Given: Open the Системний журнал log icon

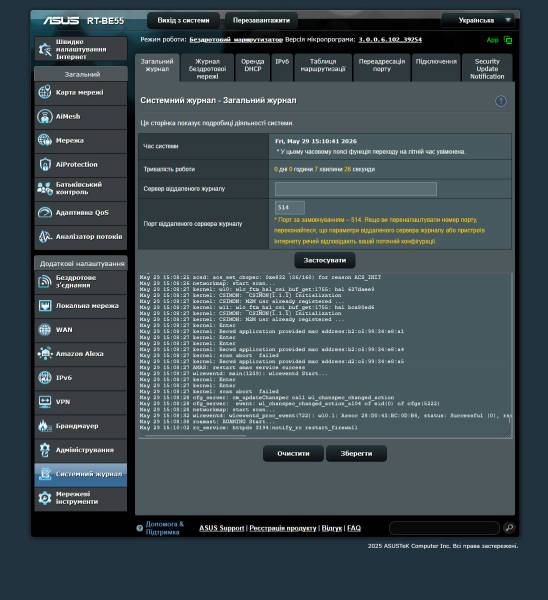Looking at the screenshot, I should click(x=45, y=474).
